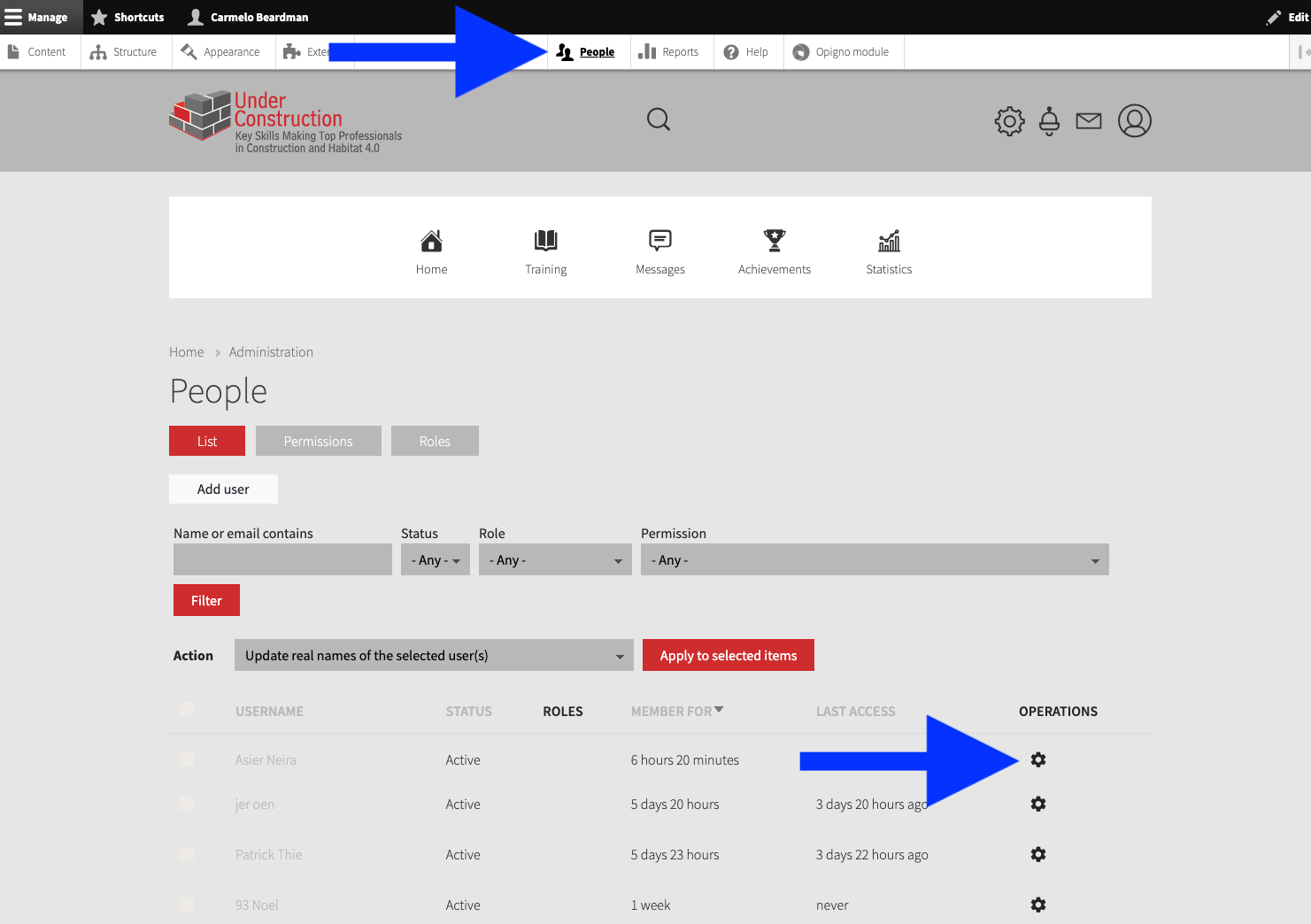1311x924 pixels.
Task: Check the Patrick Thie row checkbox
Action: coord(187,854)
